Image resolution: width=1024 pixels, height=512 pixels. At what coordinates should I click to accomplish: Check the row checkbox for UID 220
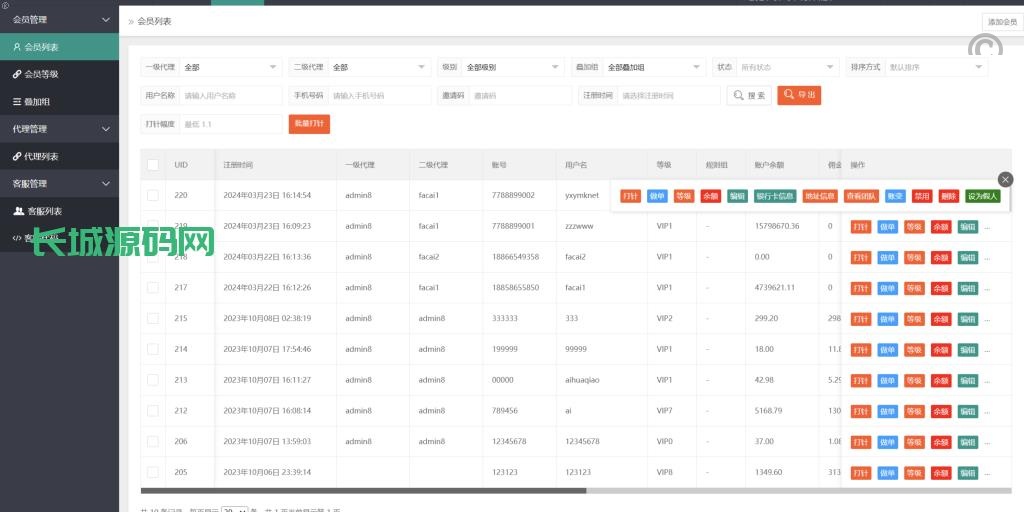coord(153,196)
